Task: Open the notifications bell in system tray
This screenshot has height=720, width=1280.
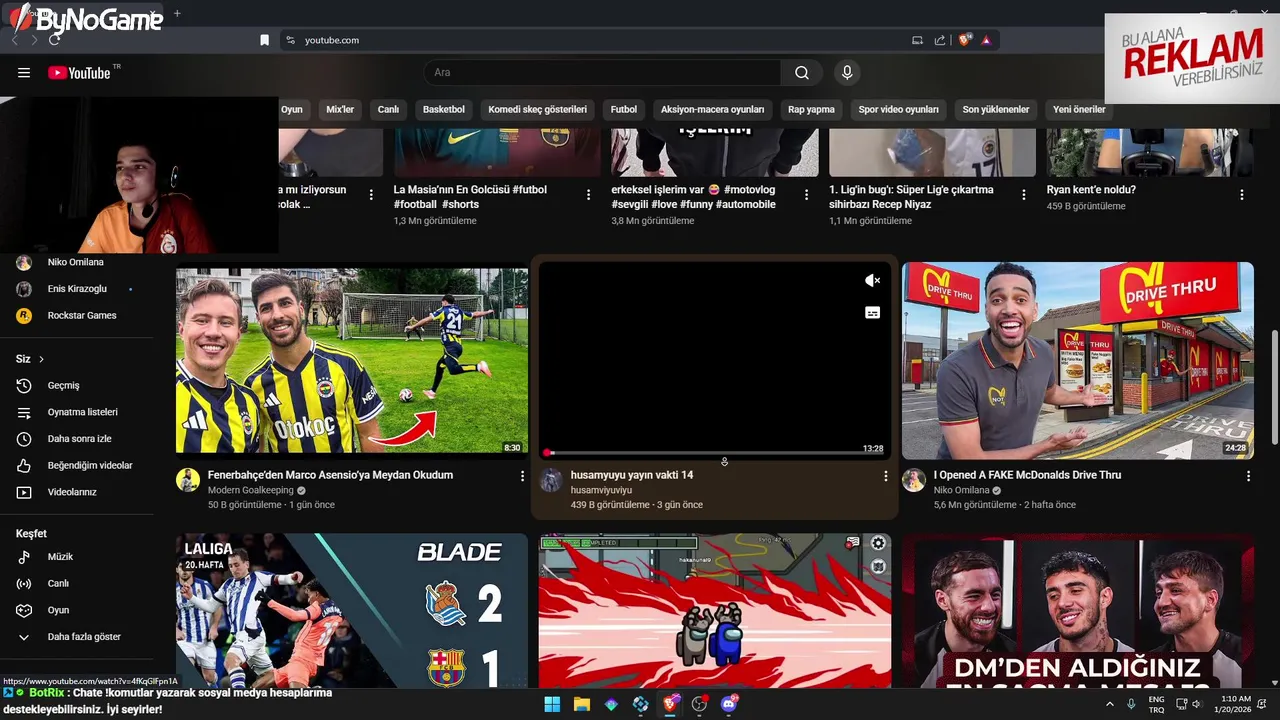Action: pyautogui.click(x=1261, y=704)
